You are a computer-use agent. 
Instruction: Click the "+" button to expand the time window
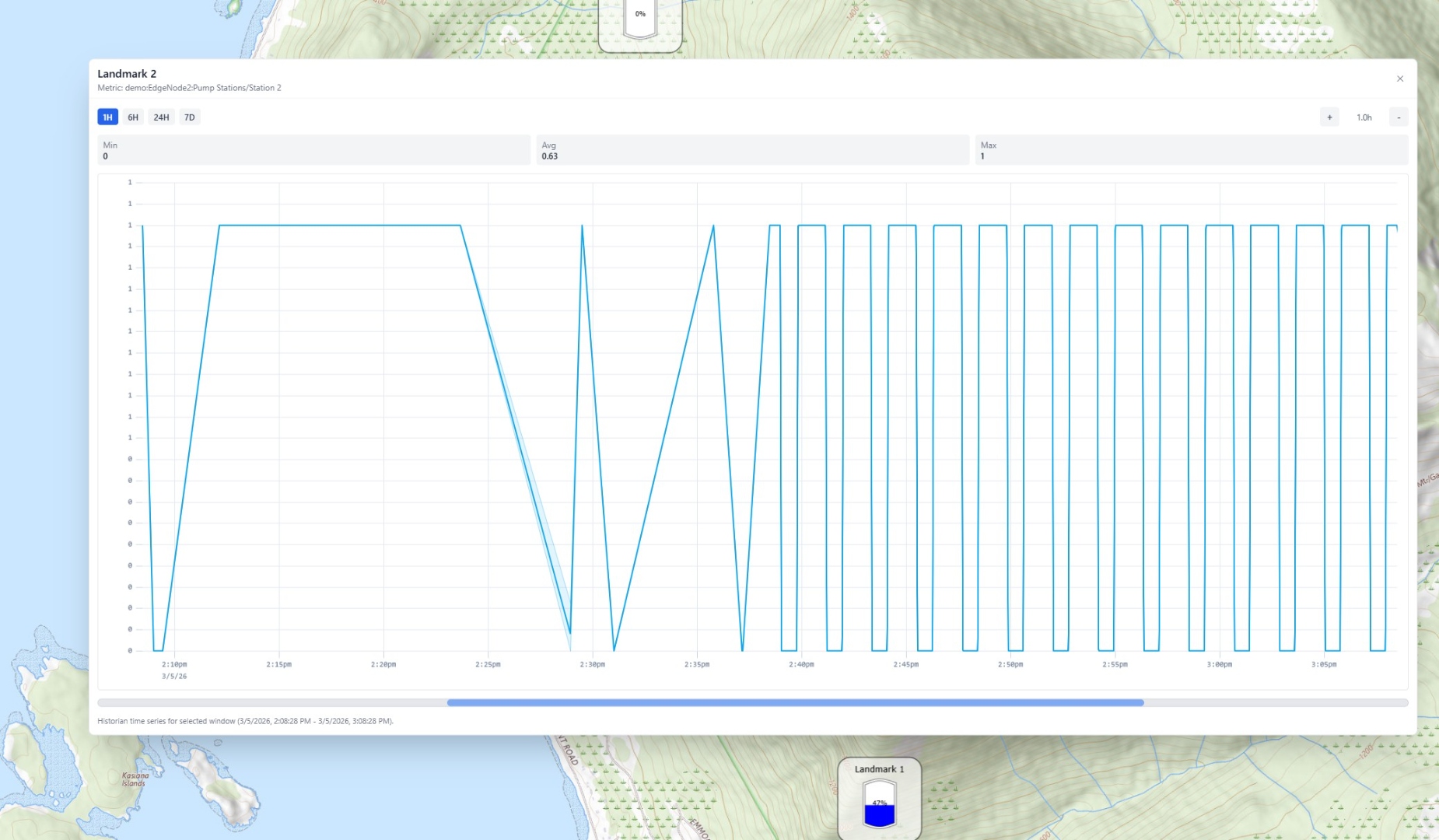tap(1330, 117)
